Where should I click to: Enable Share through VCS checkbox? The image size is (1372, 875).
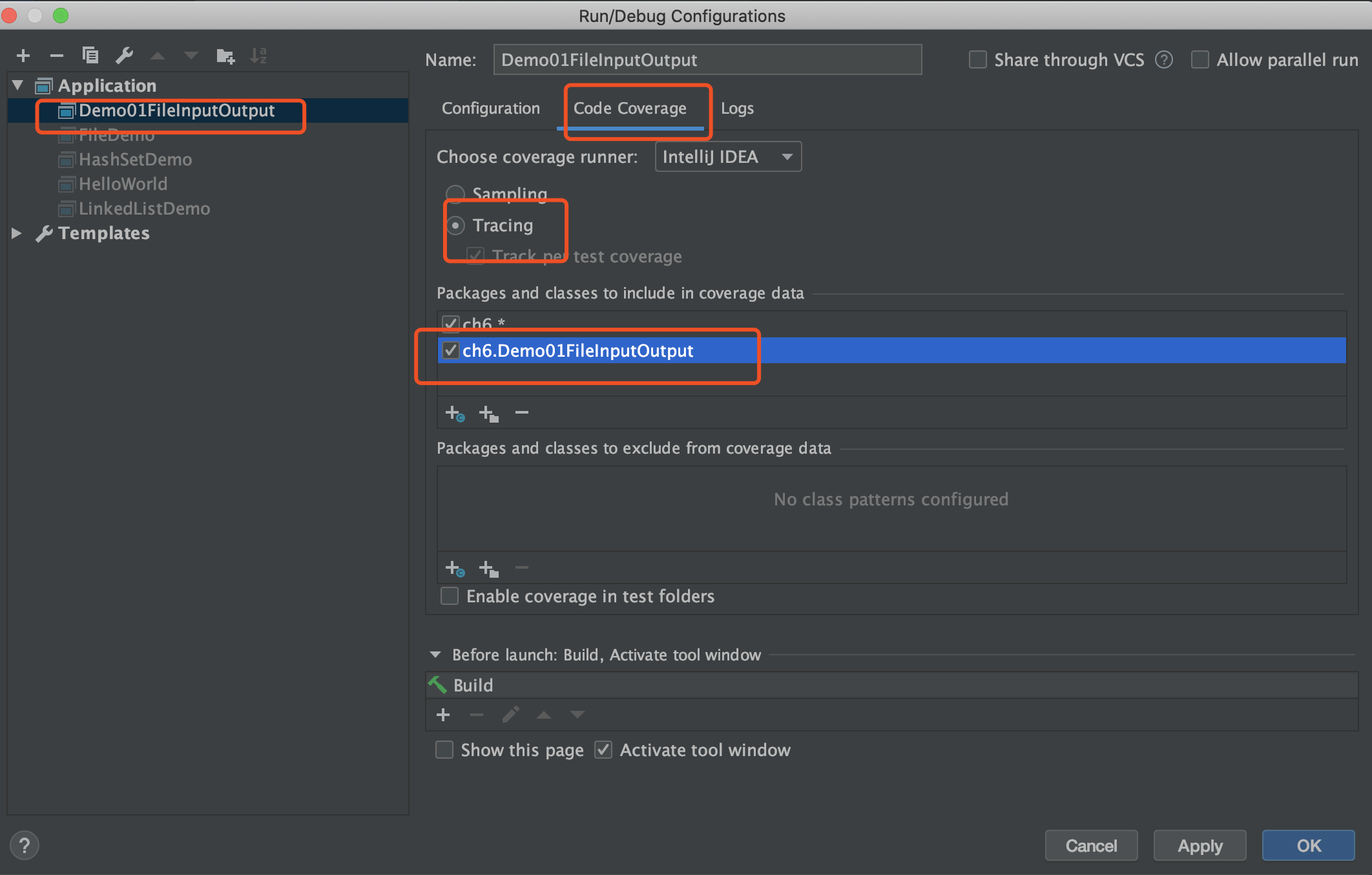[x=978, y=60]
